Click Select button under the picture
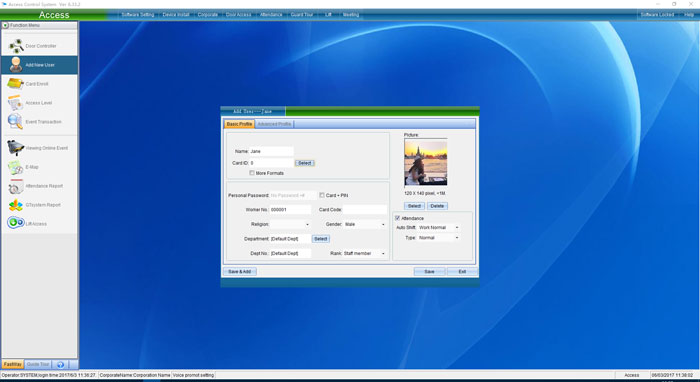700x382 pixels. coord(414,206)
